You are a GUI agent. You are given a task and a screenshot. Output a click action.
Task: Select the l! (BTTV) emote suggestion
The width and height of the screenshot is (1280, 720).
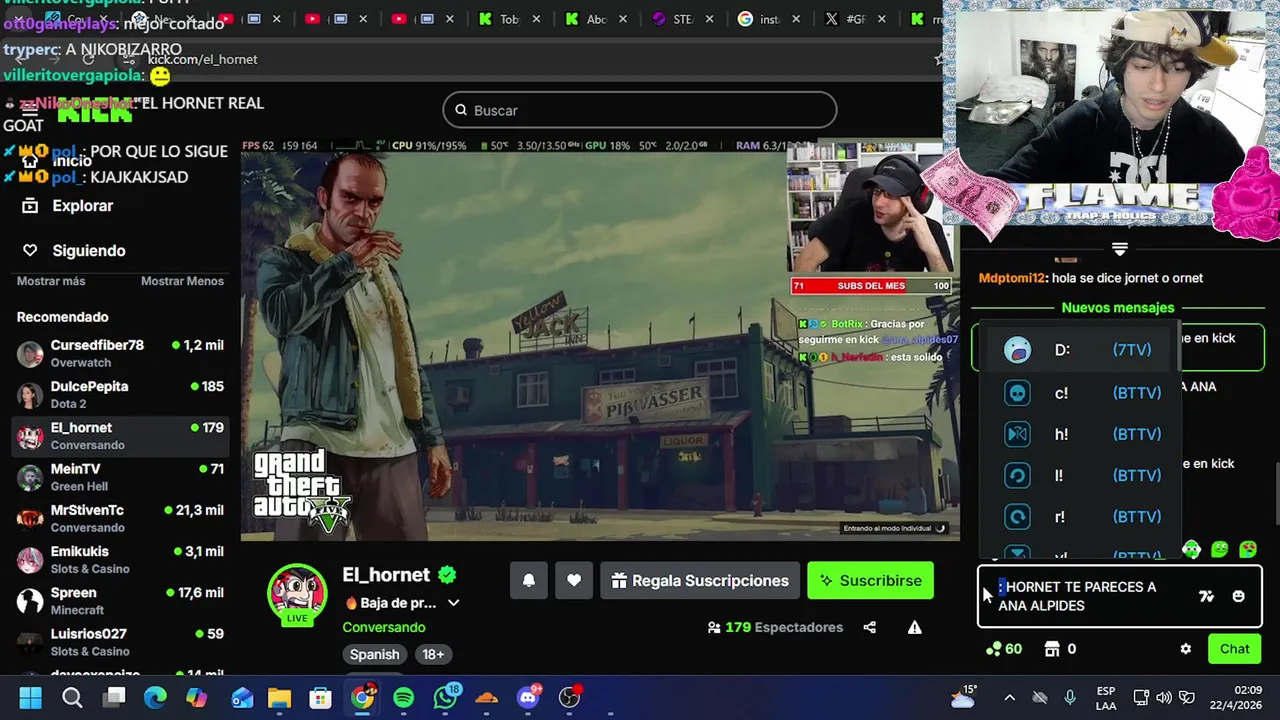[1080, 475]
